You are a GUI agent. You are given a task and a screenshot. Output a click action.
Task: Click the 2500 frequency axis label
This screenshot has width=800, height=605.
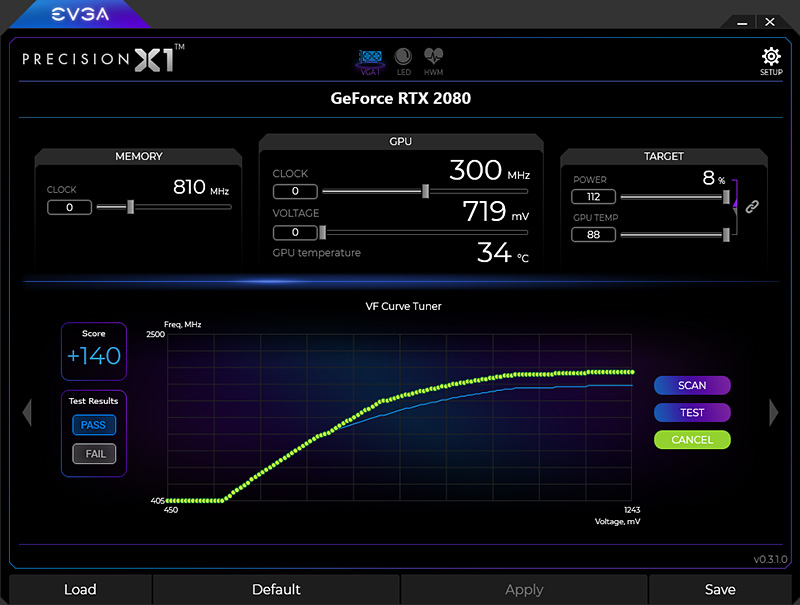coord(156,334)
